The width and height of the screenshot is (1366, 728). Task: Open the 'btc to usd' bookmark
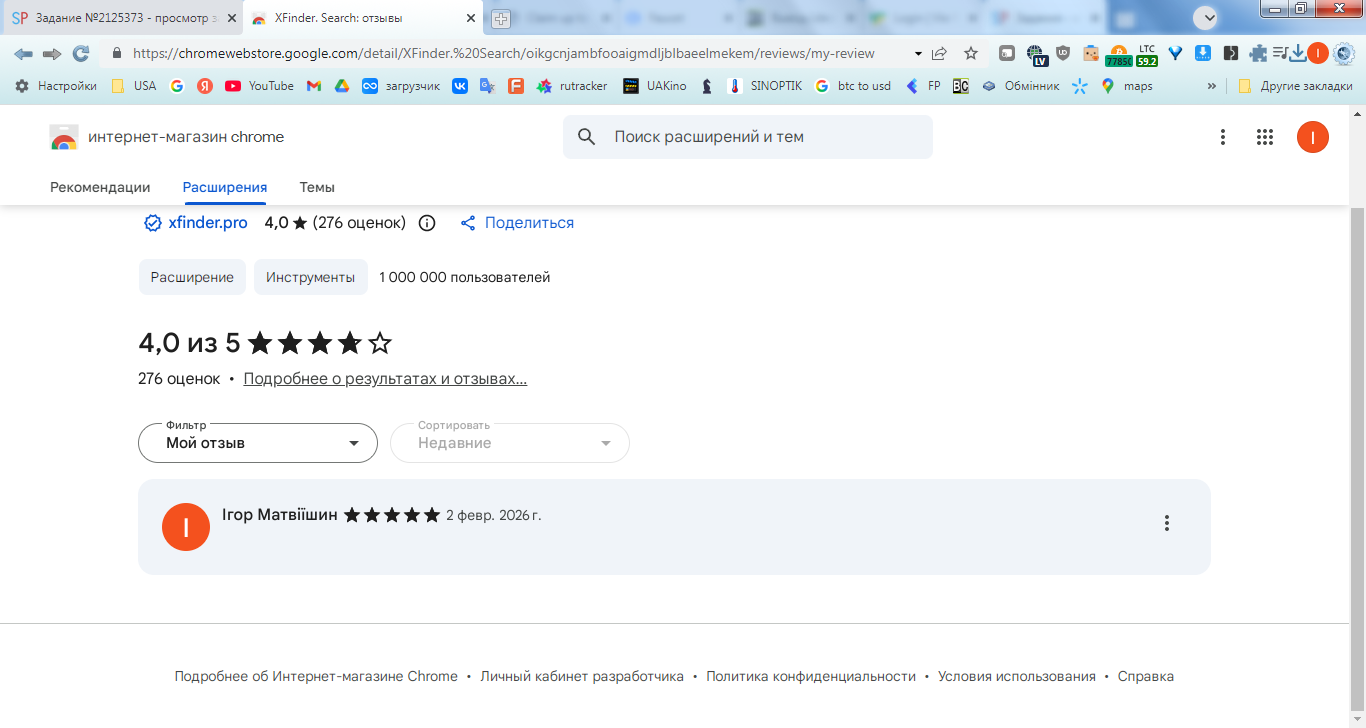[853, 86]
